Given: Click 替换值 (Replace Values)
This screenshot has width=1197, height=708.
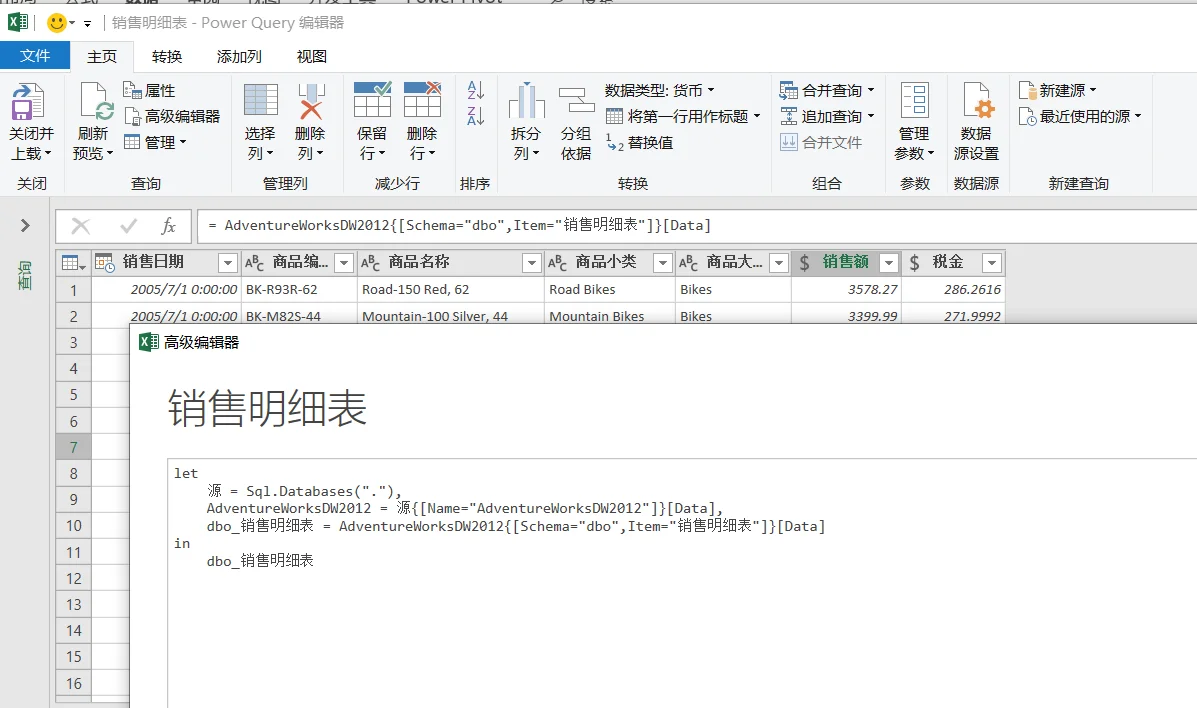Looking at the screenshot, I should 640,143.
